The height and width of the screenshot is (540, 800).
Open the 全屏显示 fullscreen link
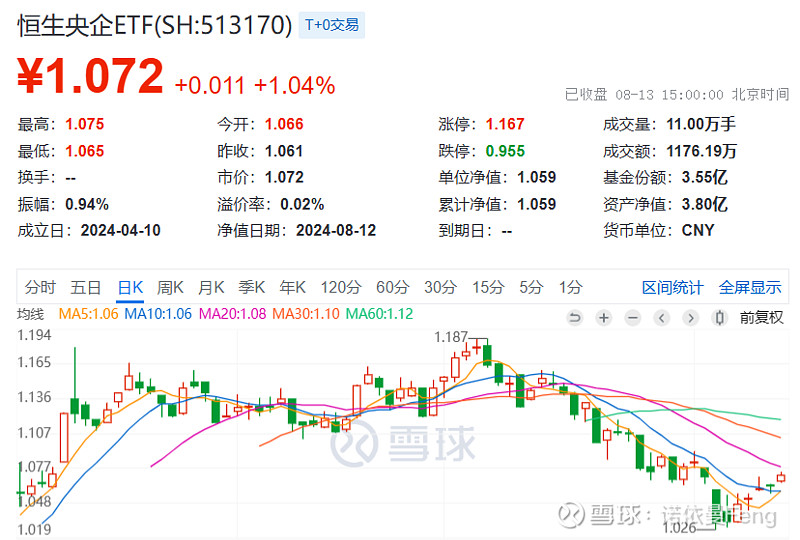click(x=750, y=287)
